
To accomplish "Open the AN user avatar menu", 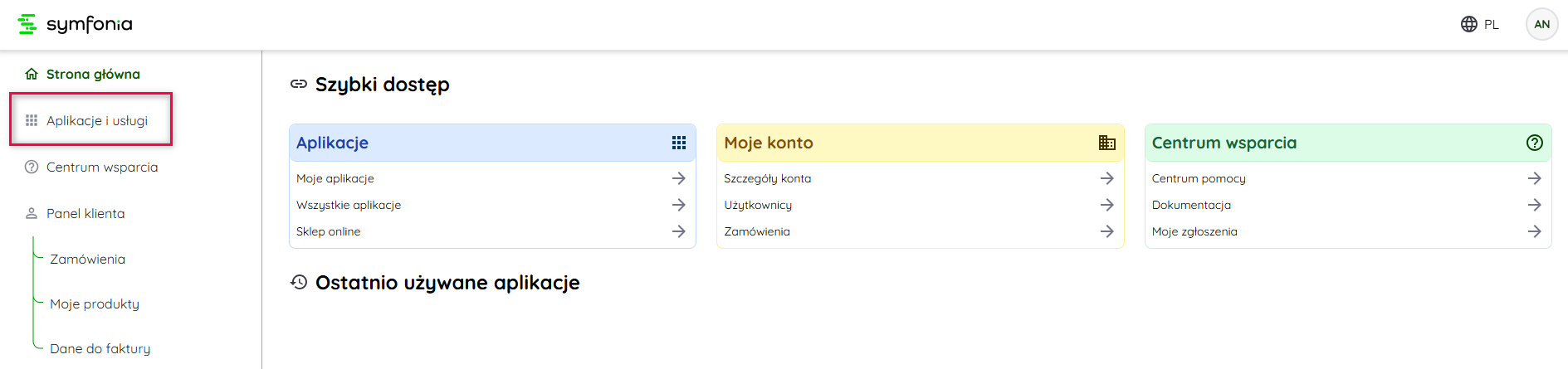I will (x=1541, y=24).
